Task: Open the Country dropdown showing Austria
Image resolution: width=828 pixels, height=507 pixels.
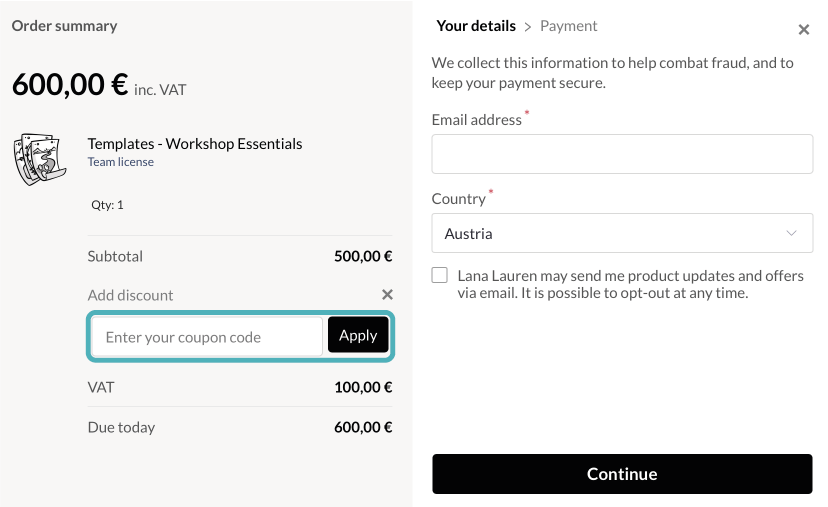Action: [621, 233]
